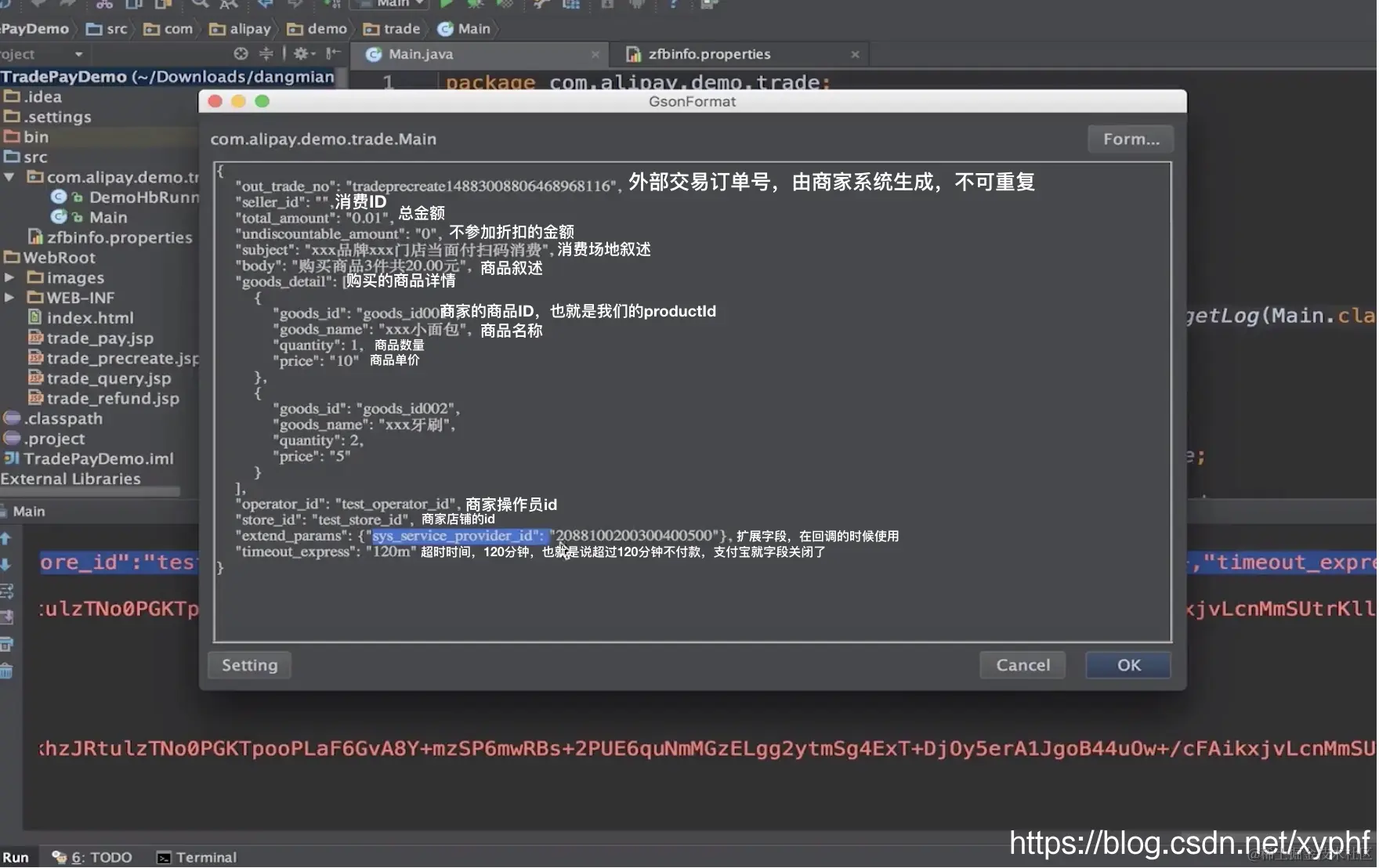Select the src folder in Project tree

(26, 157)
